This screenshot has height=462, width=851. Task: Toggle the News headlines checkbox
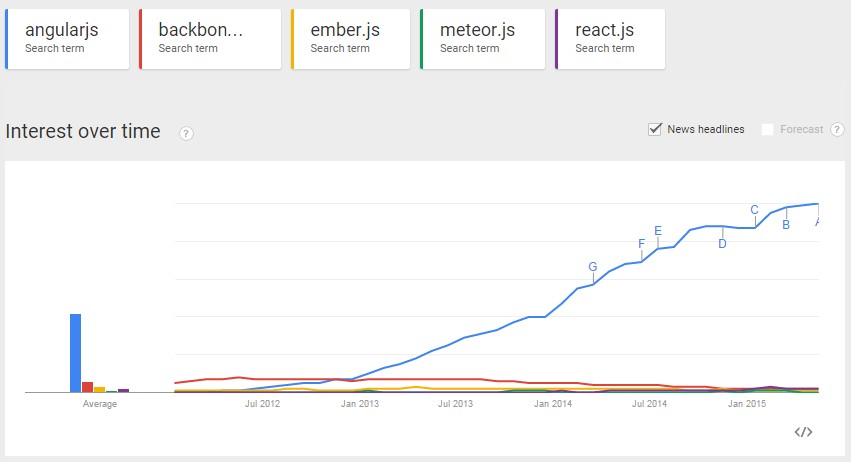click(655, 129)
